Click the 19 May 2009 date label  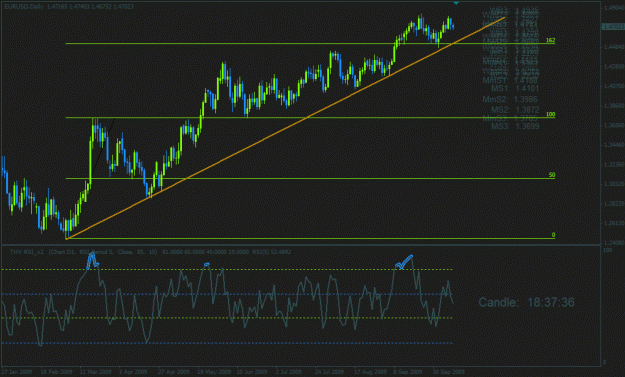pos(214,372)
